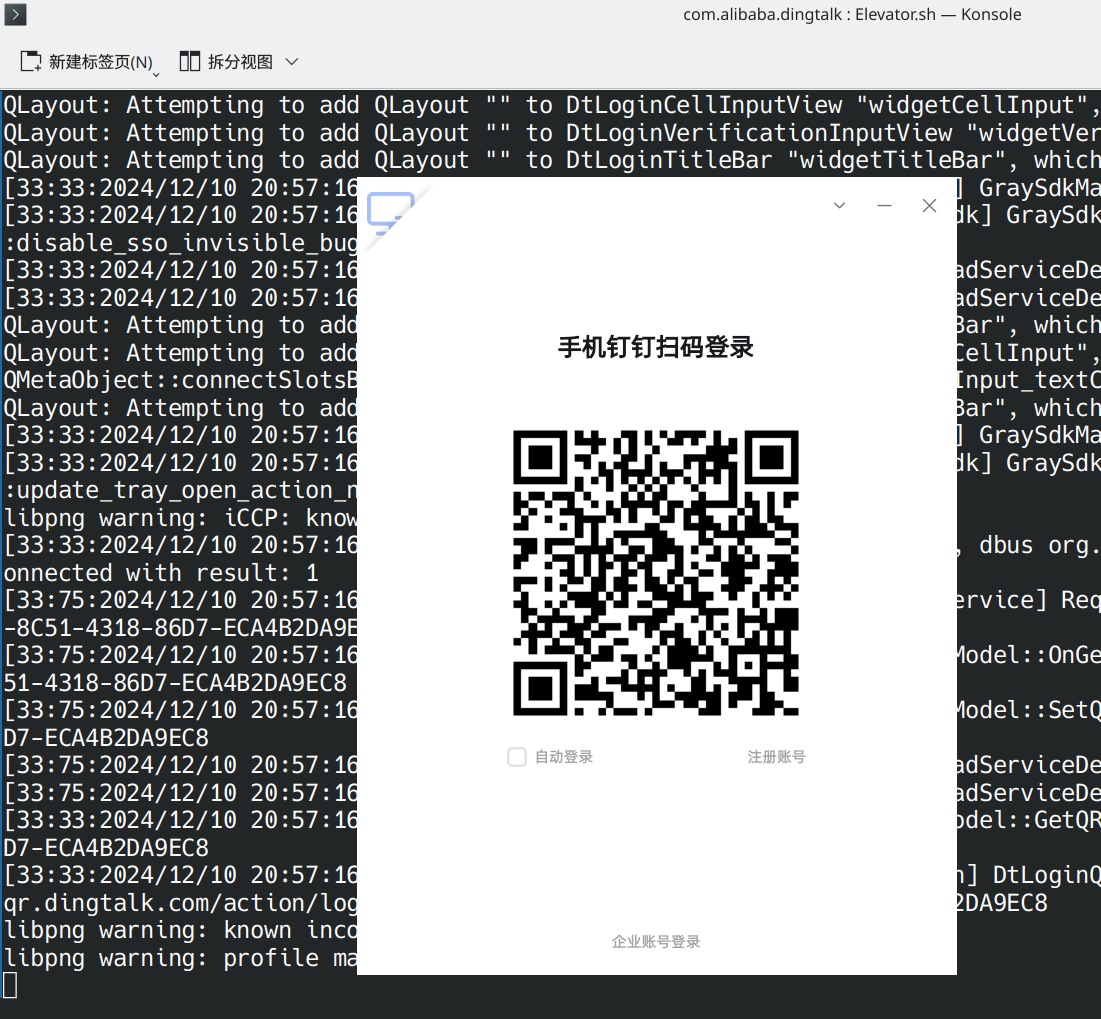Click the terminal cursor block at bottom

pos(10,985)
